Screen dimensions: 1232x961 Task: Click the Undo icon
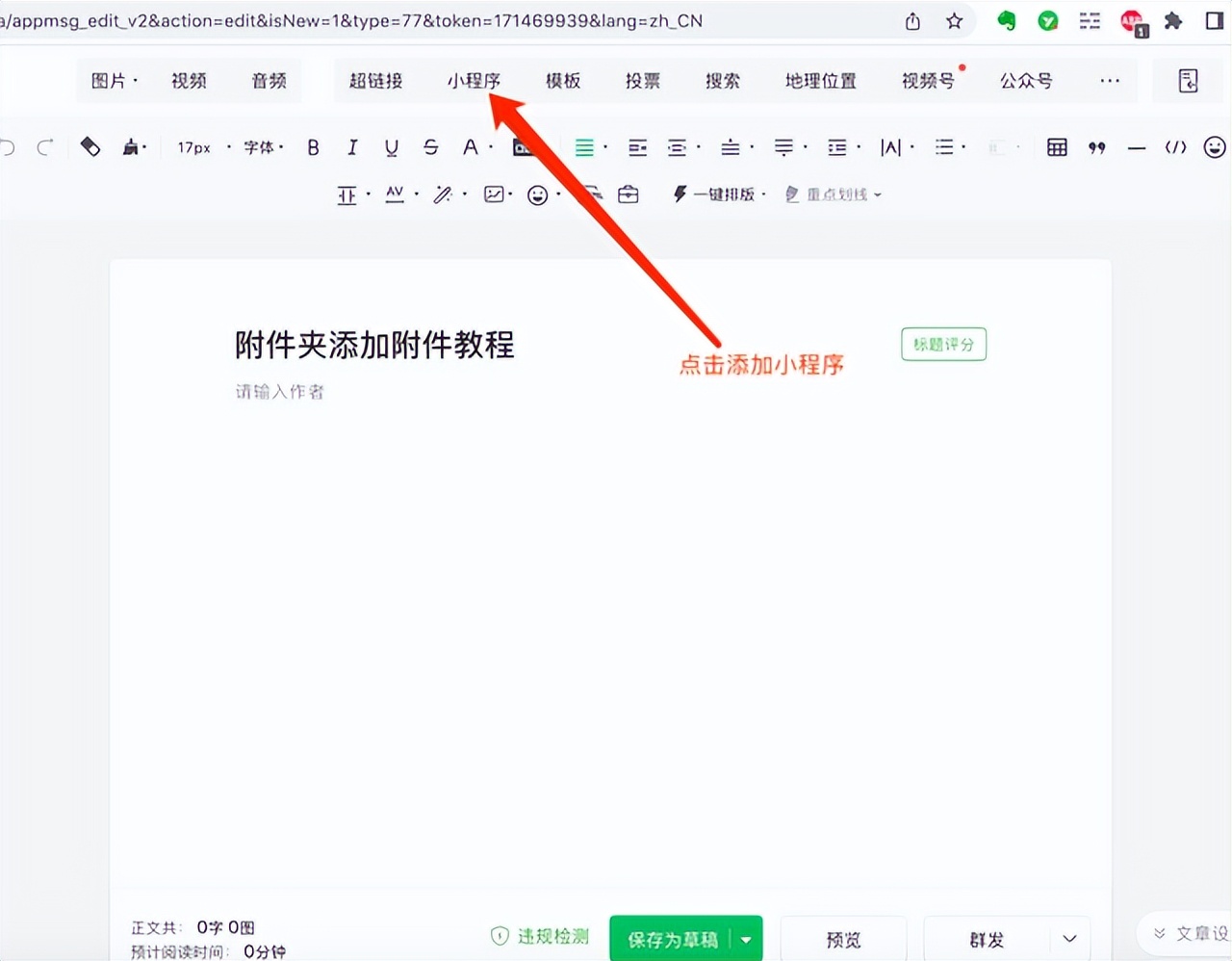(10, 146)
